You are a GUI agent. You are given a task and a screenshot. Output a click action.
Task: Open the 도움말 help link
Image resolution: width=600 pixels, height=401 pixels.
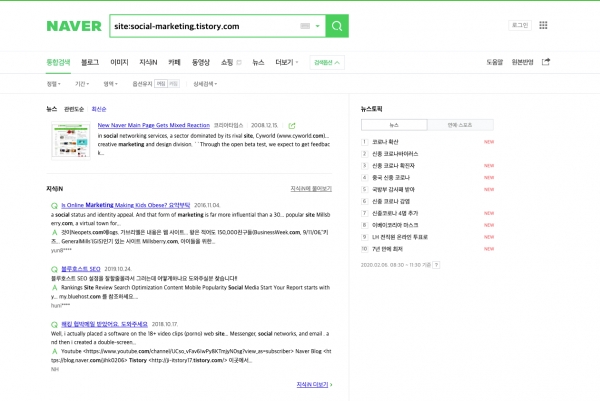pos(494,62)
